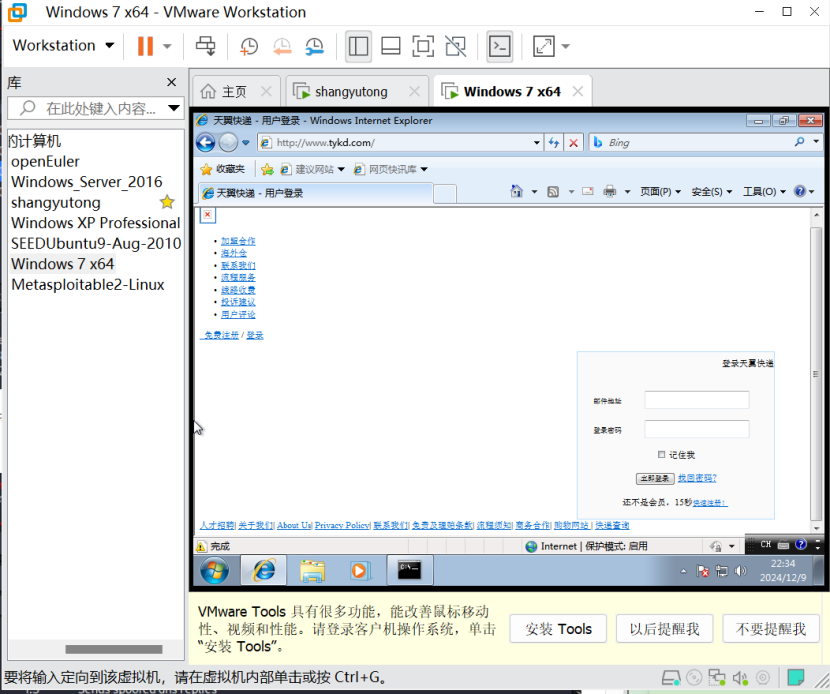Click in the 登录密码 password input field

pos(697,429)
